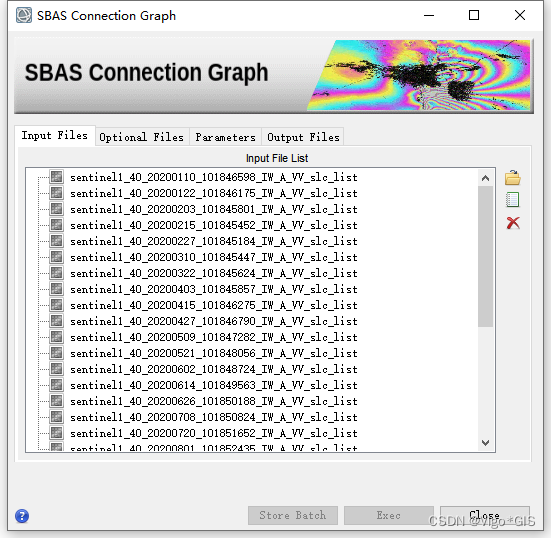Image resolution: width=551 pixels, height=538 pixels.
Task: Select sentinel1_40_20200227_101845184_IW_A_VV_slc_list
Action: coord(214,241)
